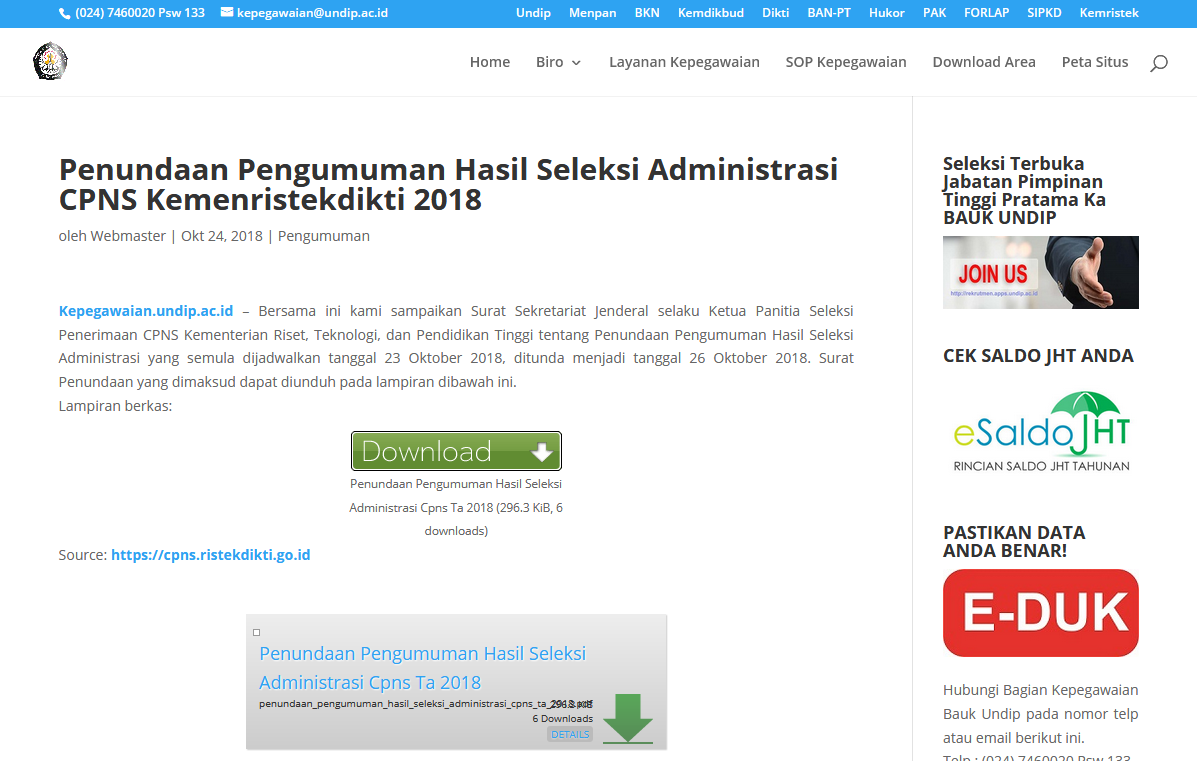Click the download caption under green button

pyautogui.click(x=456, y=507)
